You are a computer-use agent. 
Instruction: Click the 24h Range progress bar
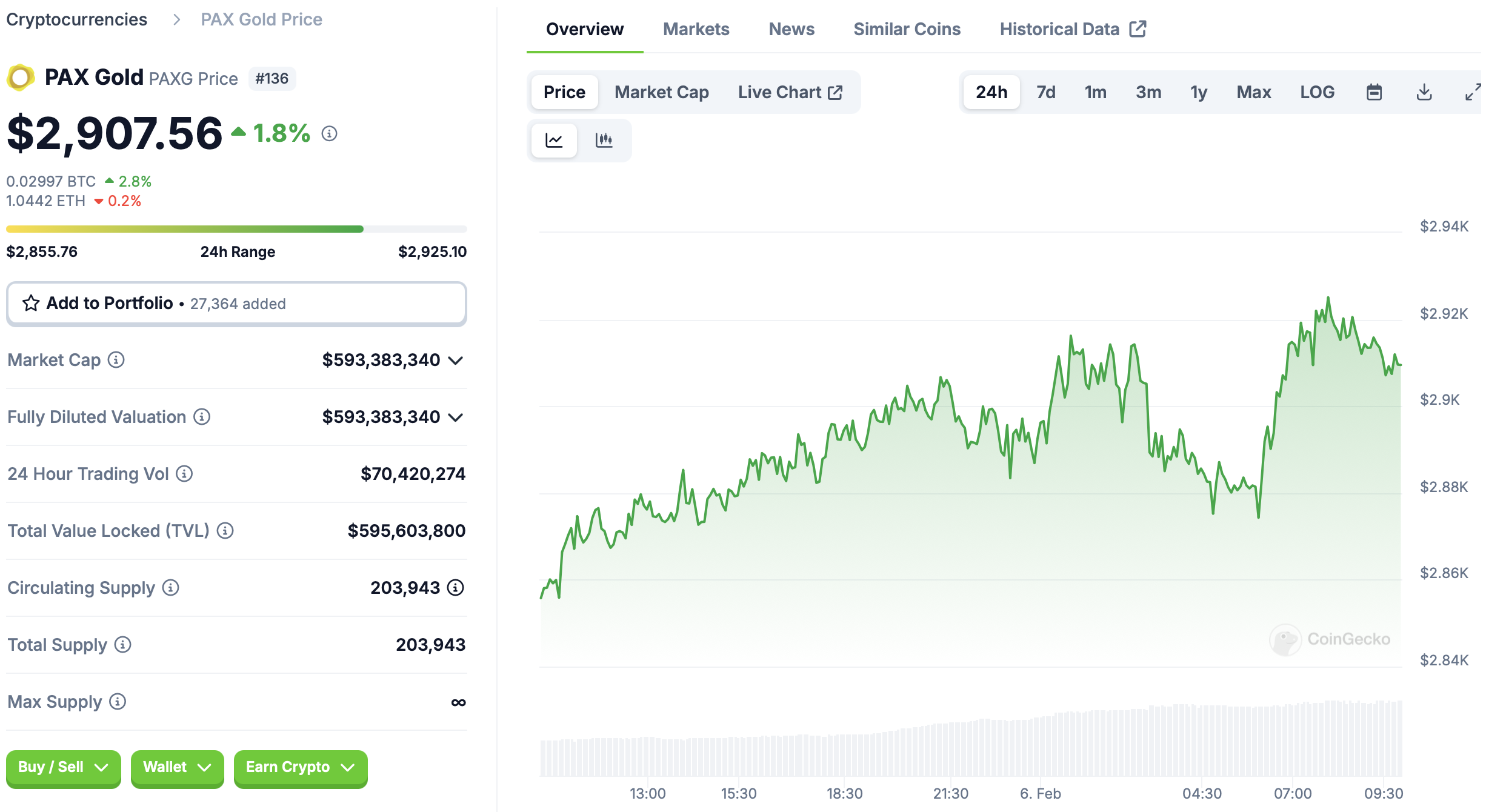pyautogui.click(x=236, y=229)
